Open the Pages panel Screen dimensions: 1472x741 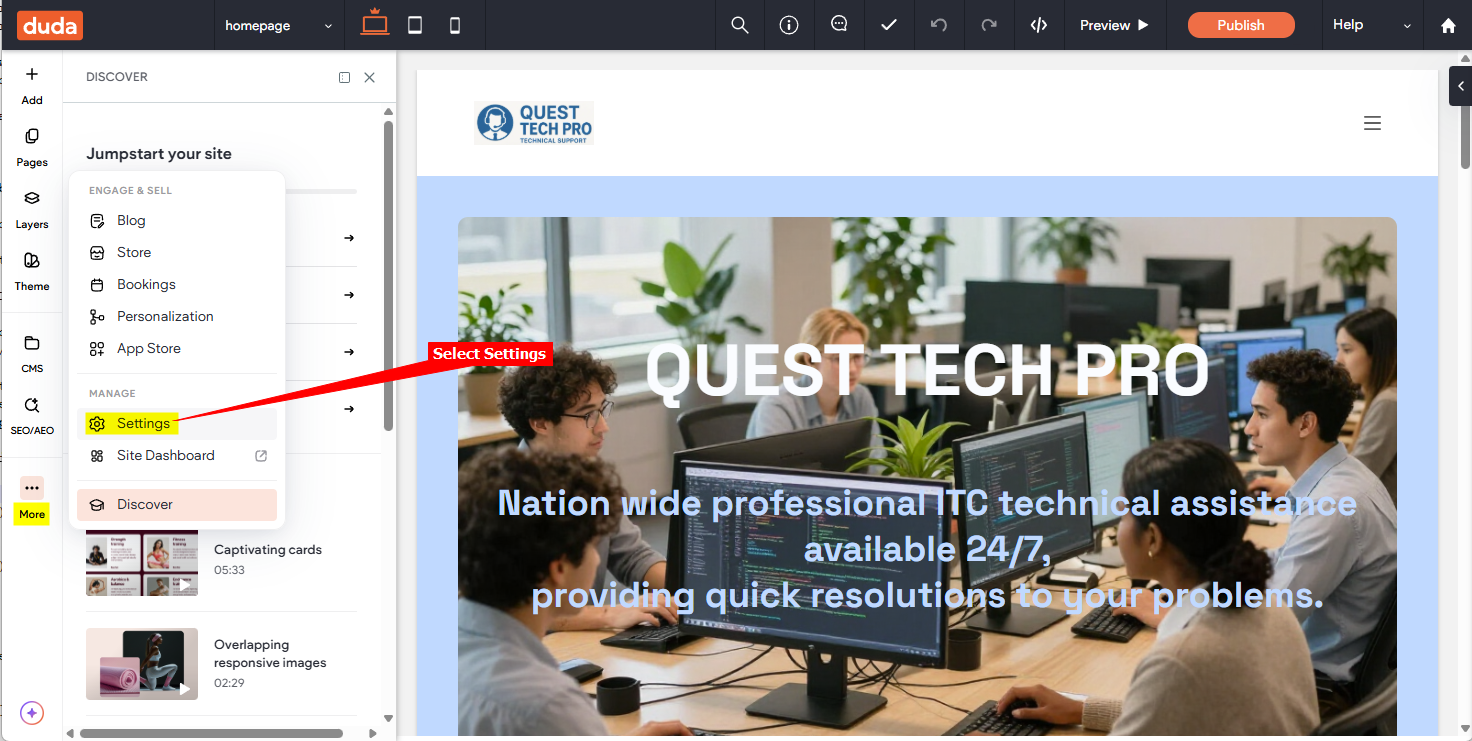click(x=32, y=148)
